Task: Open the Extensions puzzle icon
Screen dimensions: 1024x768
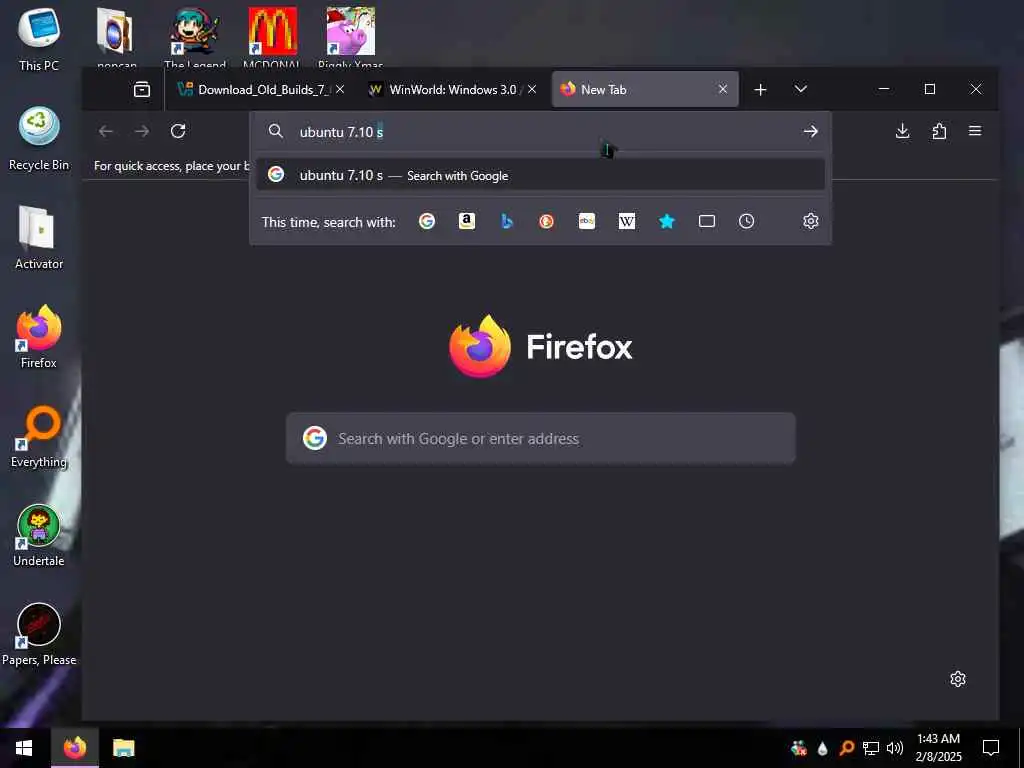Action: point(939,131)
